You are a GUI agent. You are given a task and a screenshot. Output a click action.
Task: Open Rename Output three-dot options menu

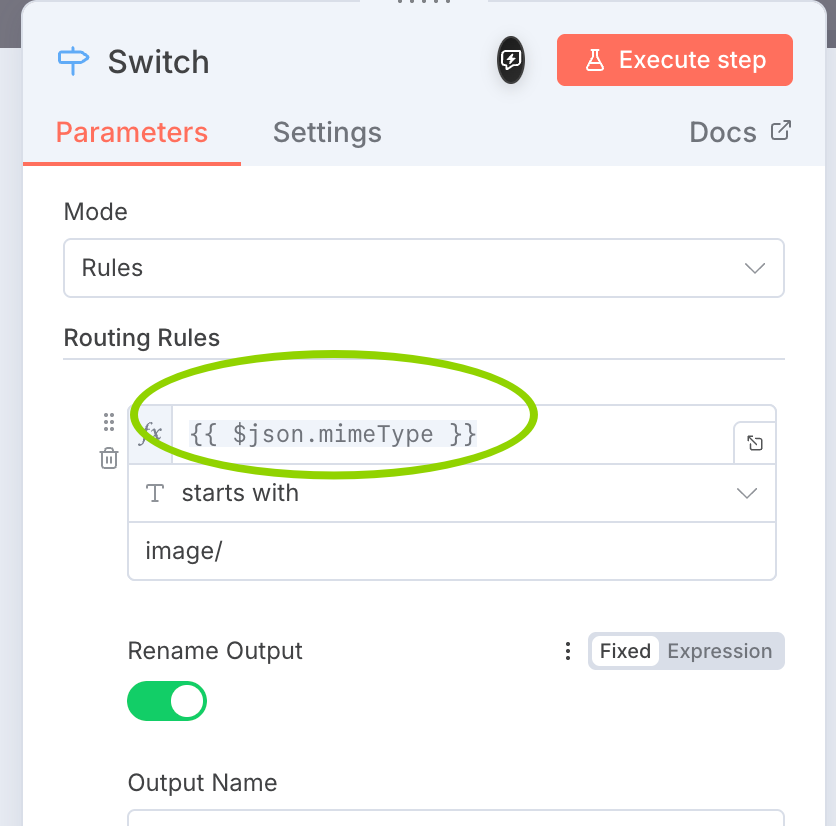(568, 652)
